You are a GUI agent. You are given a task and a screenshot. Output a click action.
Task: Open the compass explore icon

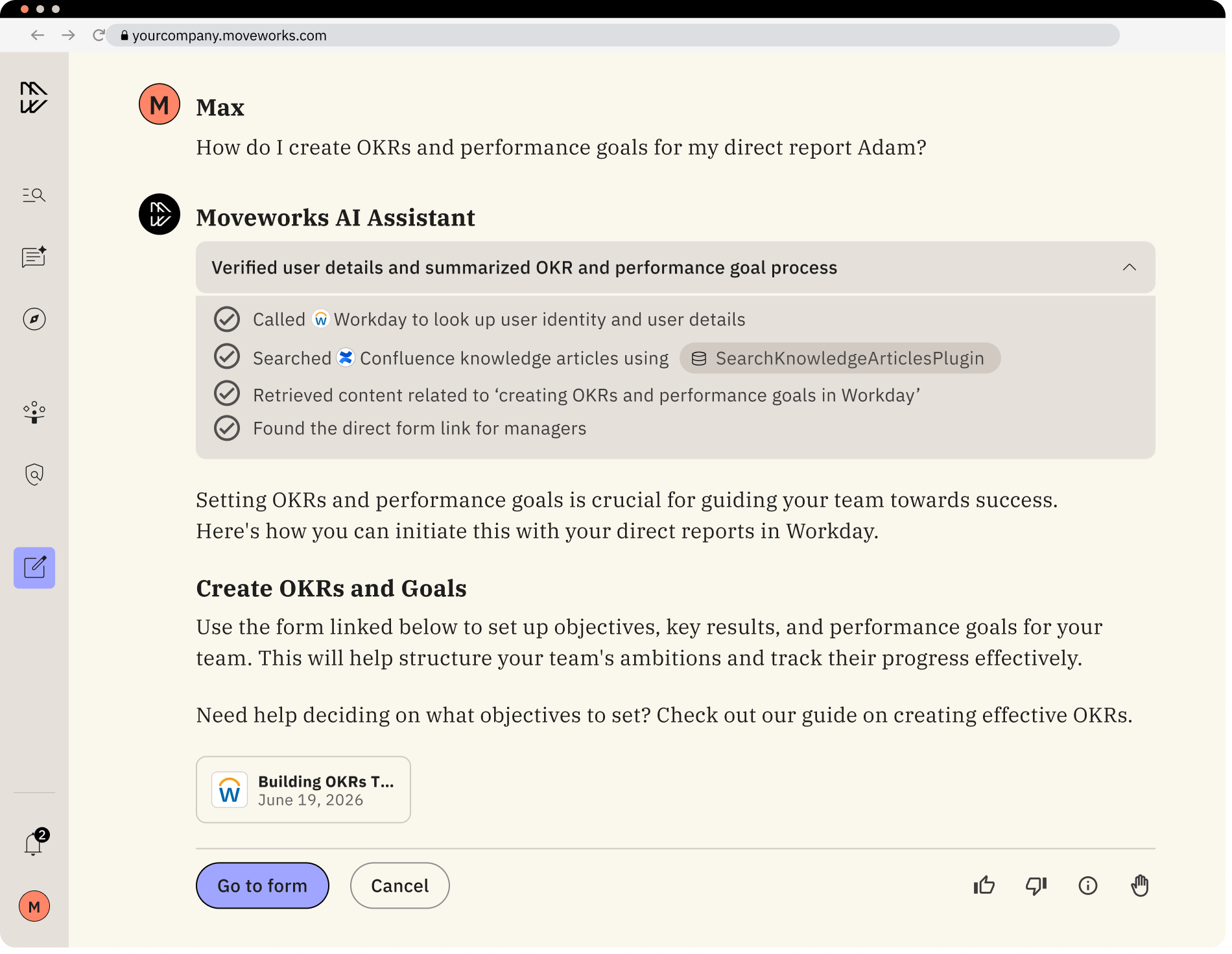pos(34,319)
